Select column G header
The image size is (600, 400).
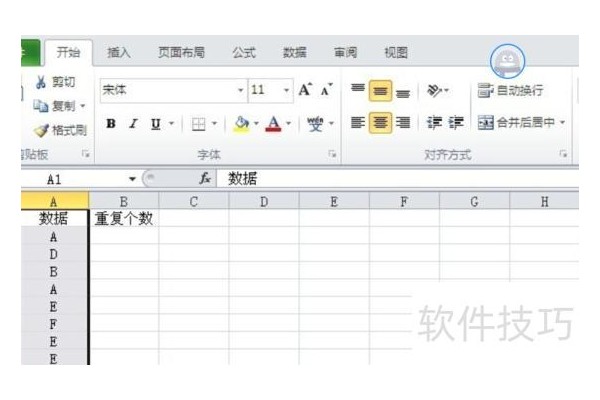[x=474, y=201]
